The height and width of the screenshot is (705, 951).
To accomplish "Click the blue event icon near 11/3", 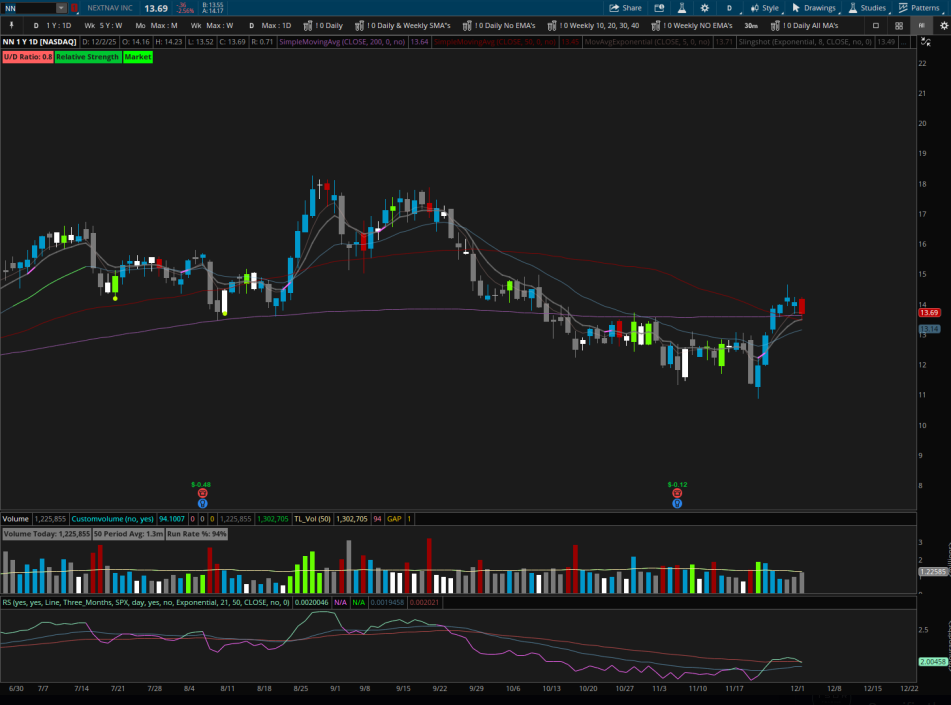I will [x=677, y=504].
